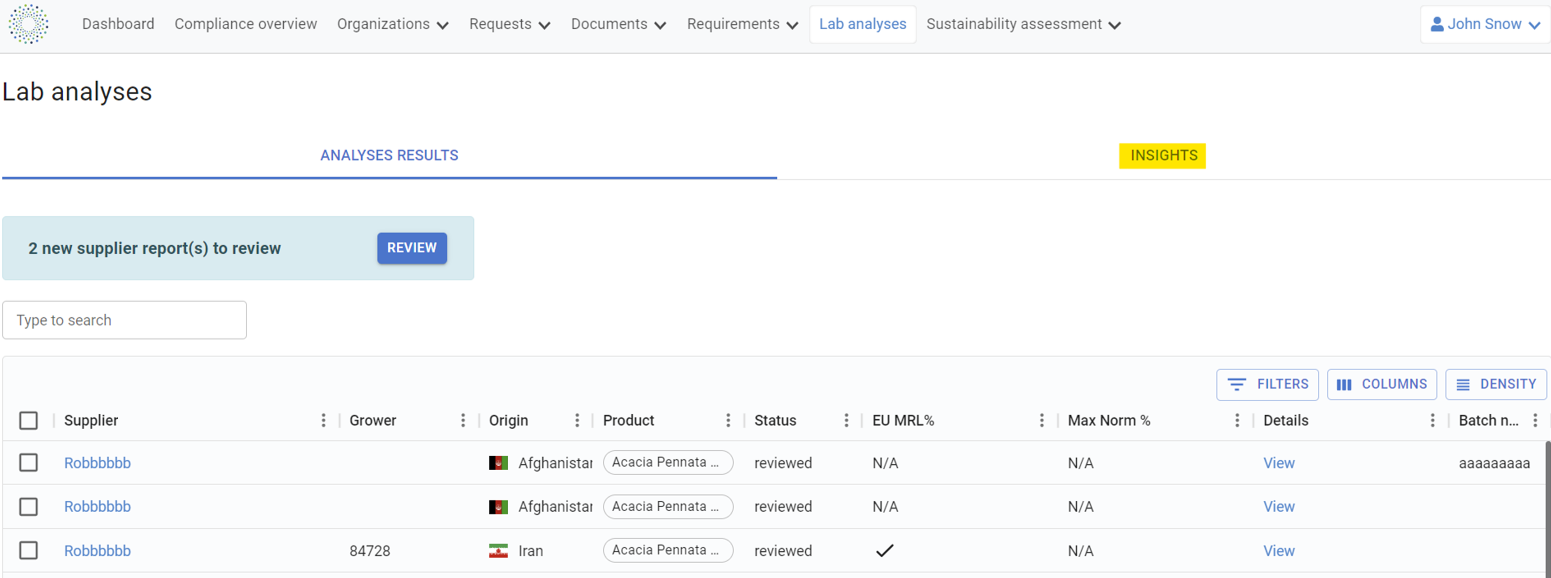Click Afghanistan flag in first table row
The height and width of the screenshot is (578, 1551).
tap(498, 463)
